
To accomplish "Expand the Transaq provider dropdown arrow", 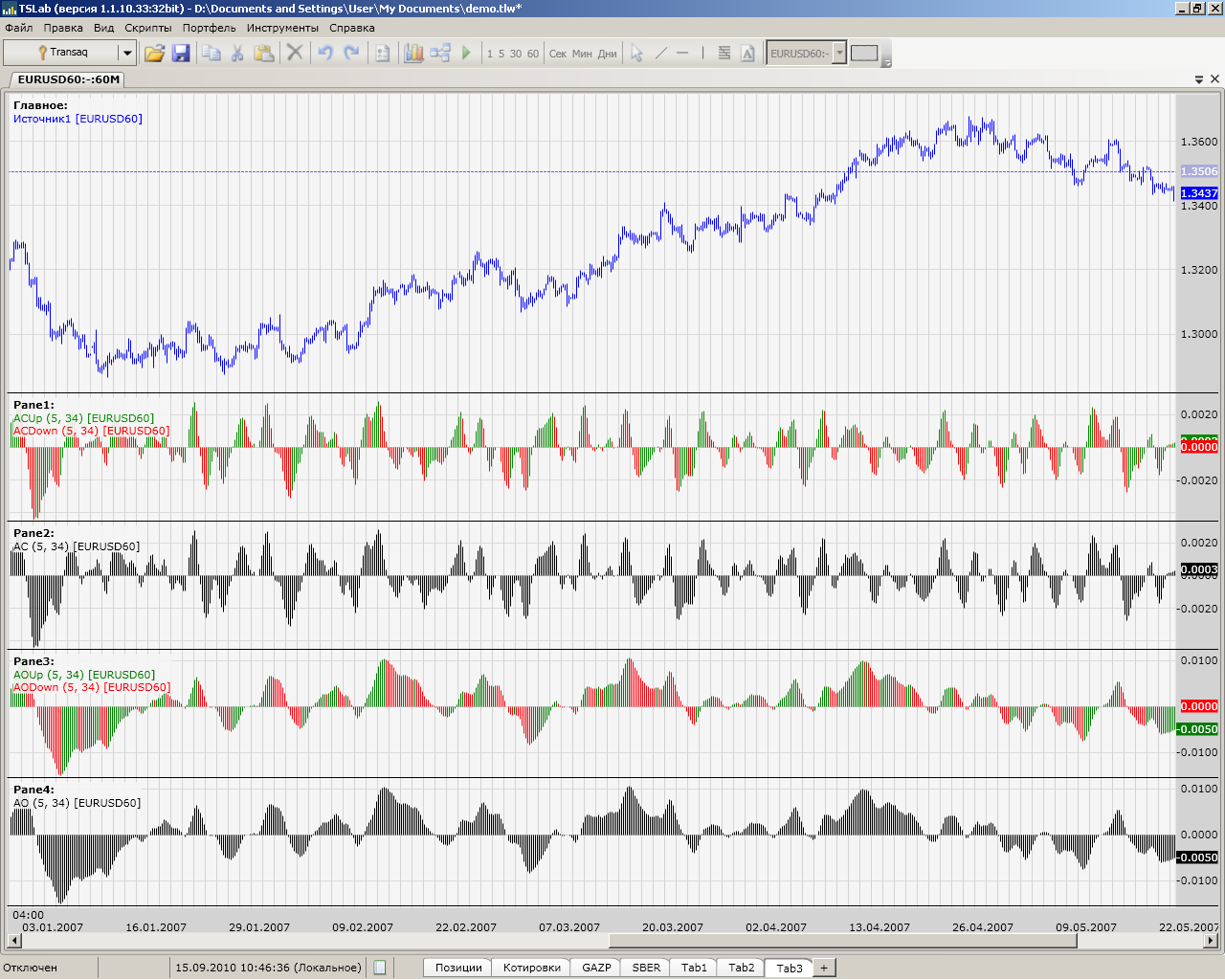I will [126, 53].
